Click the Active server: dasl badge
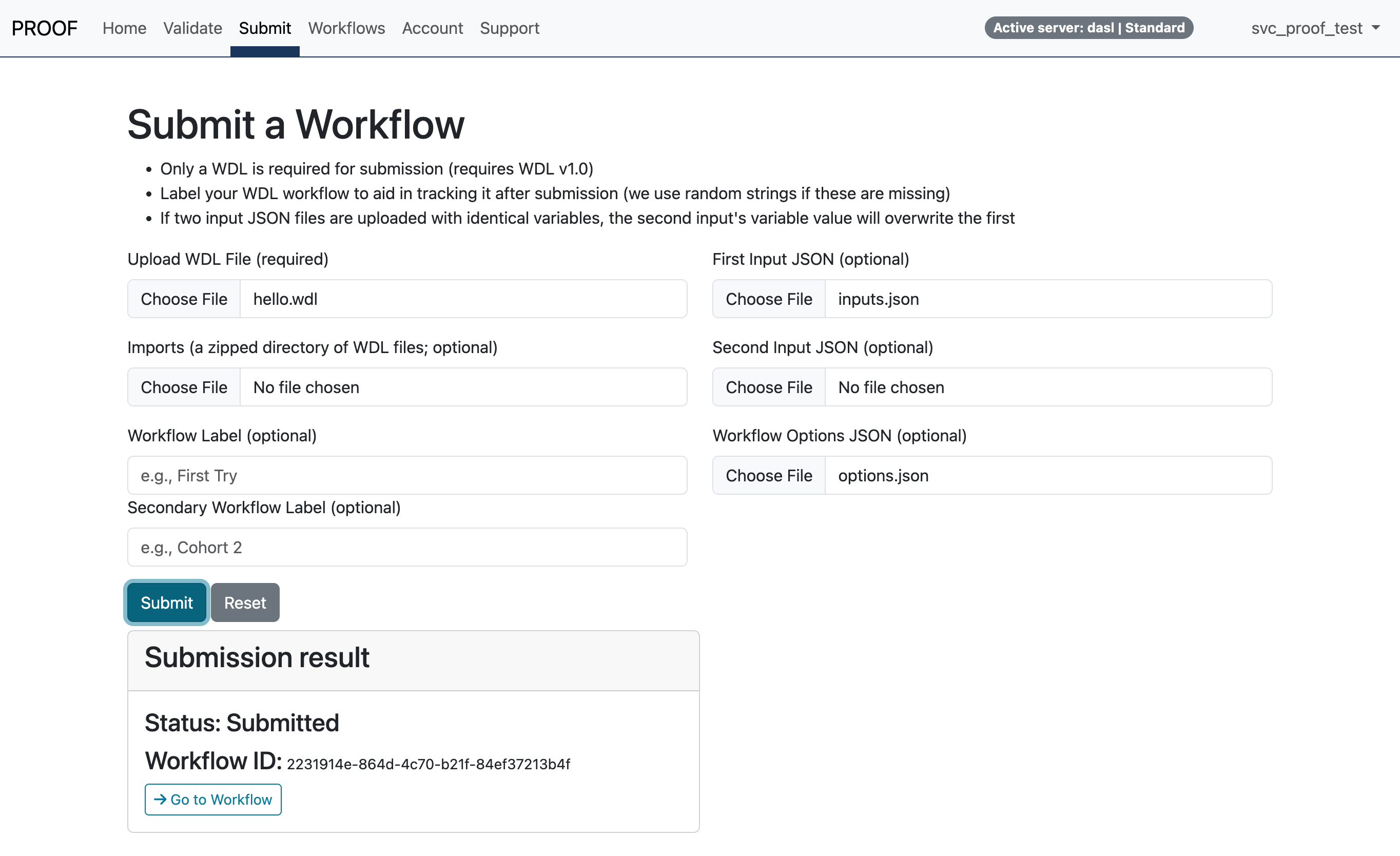This screenshot has height=856, width=1400. coord(1088,27)
